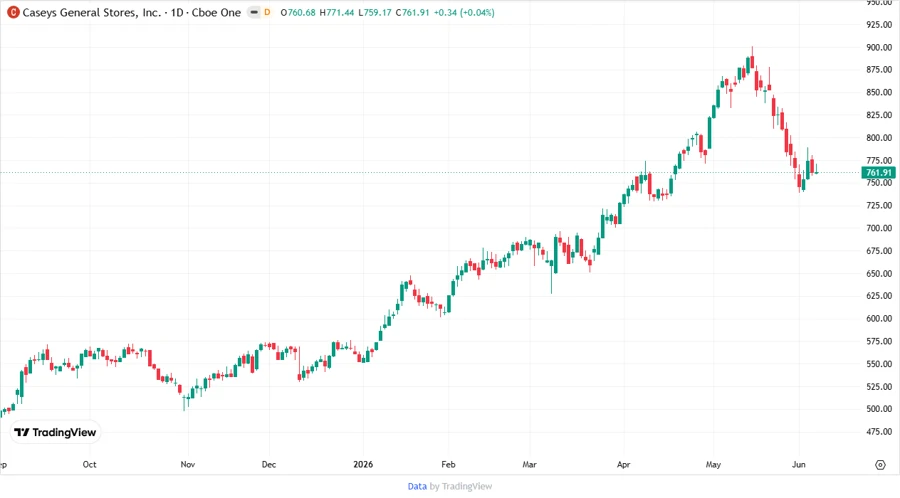
Task: Click the 825.00 price axis label
Action: tap(879, 115)
